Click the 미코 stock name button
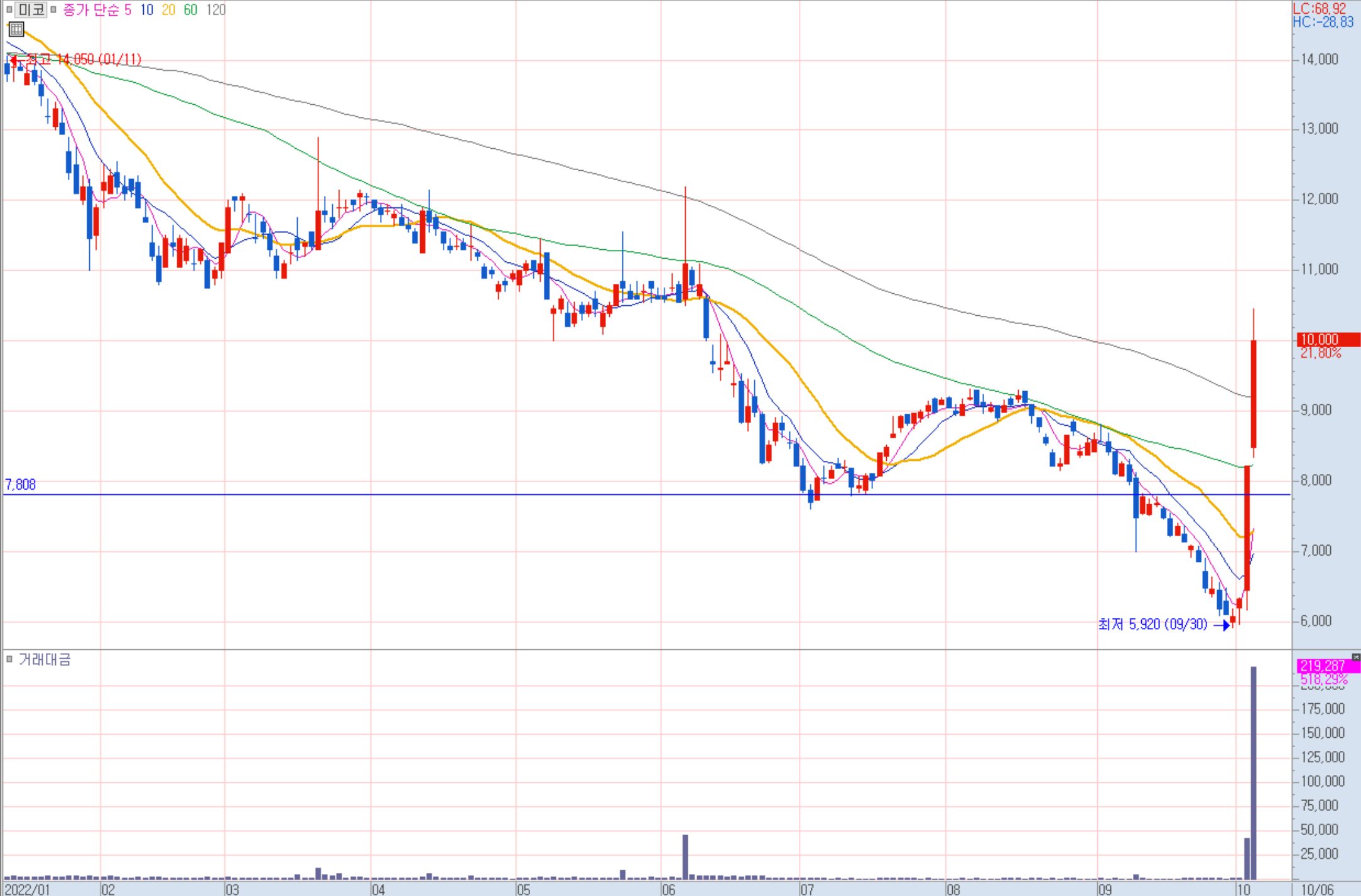1361x896 pixels. coord(30,9)
